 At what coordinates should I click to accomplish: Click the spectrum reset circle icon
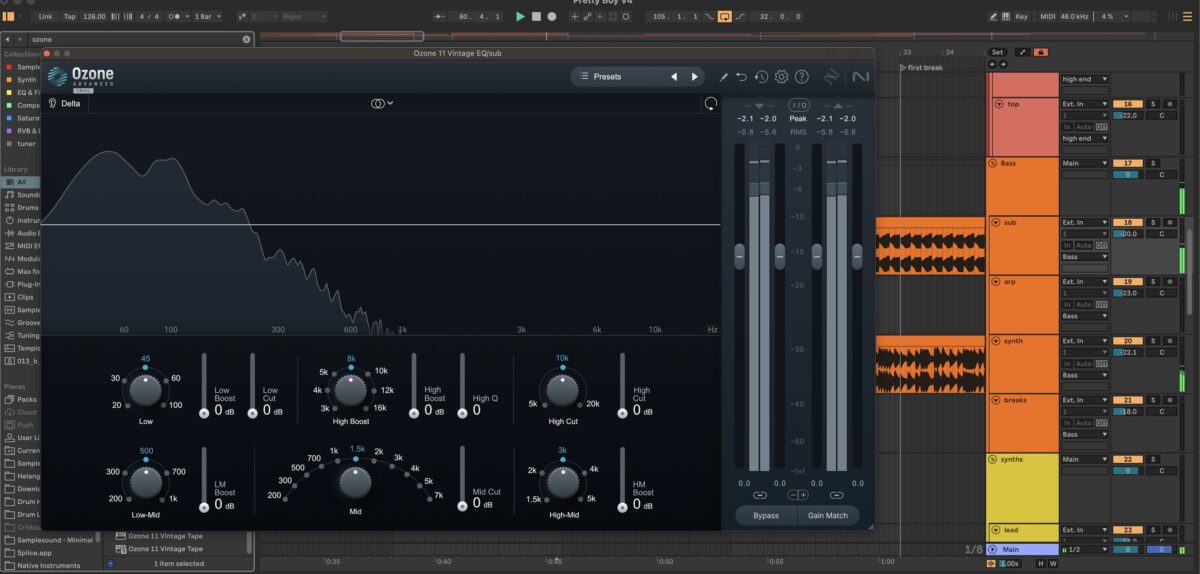tap(710, 103)
